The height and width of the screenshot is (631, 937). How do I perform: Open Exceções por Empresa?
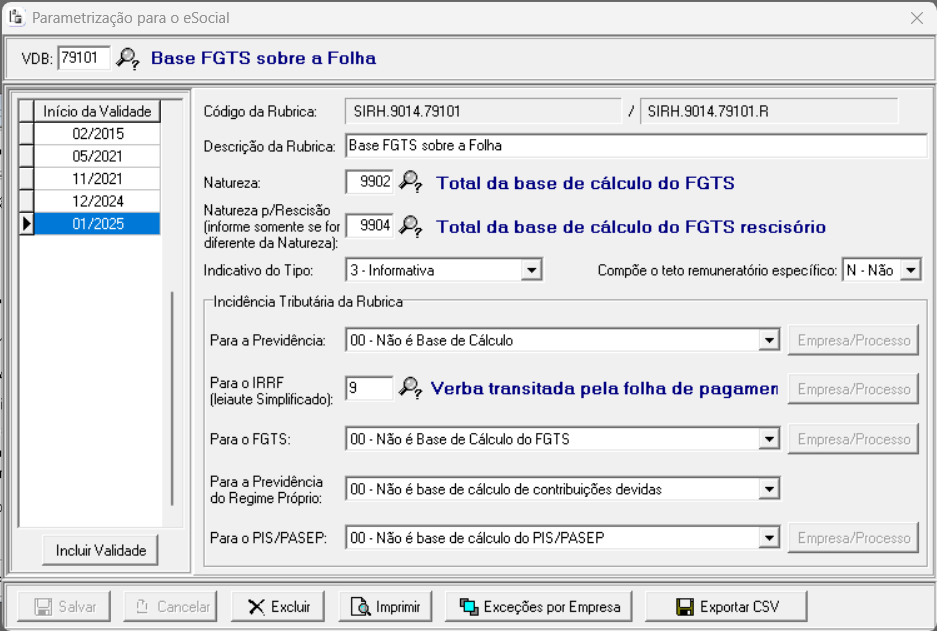click(x=540, y=606)
